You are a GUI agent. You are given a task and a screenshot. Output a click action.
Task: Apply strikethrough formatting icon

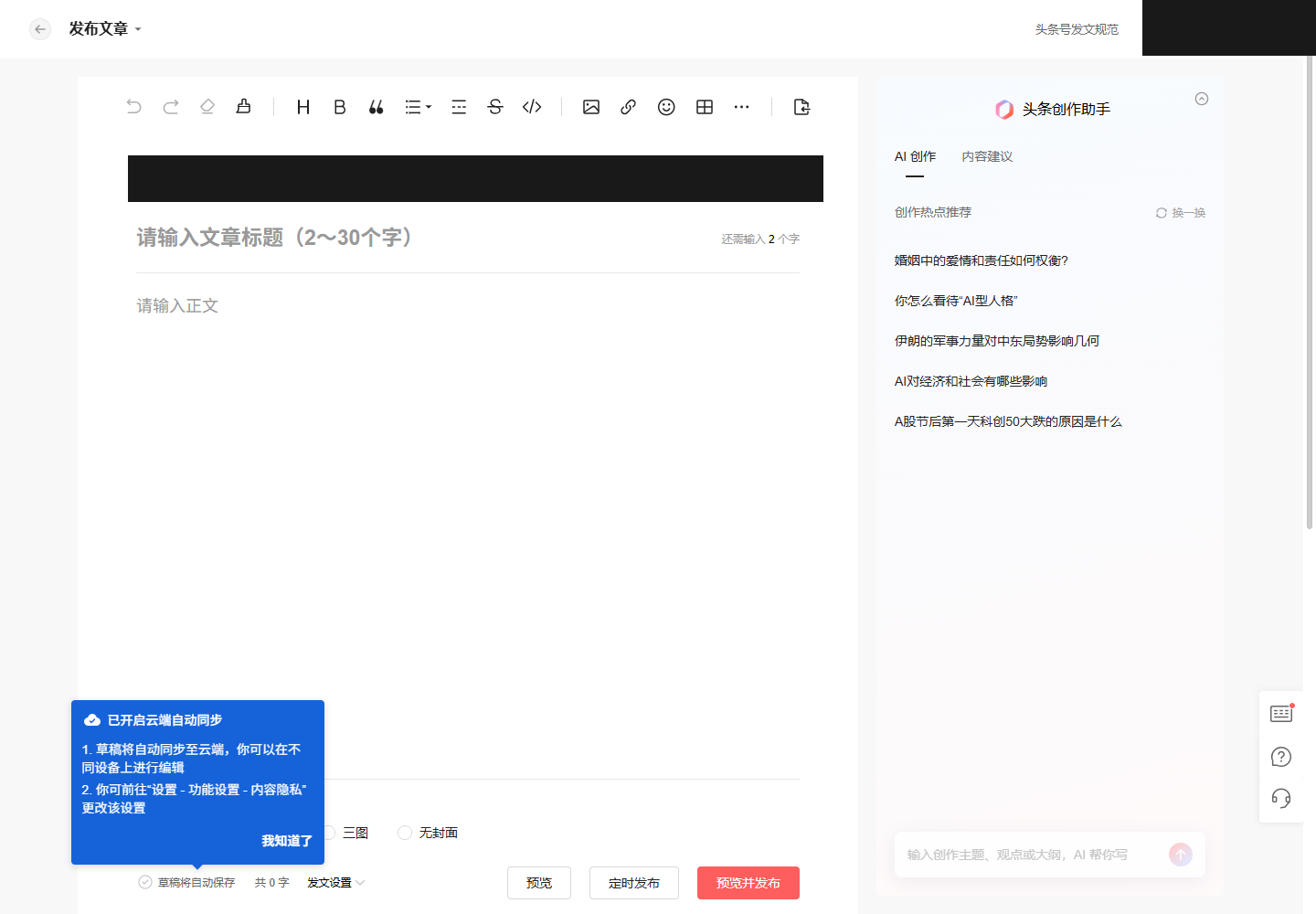click(495, 107)
